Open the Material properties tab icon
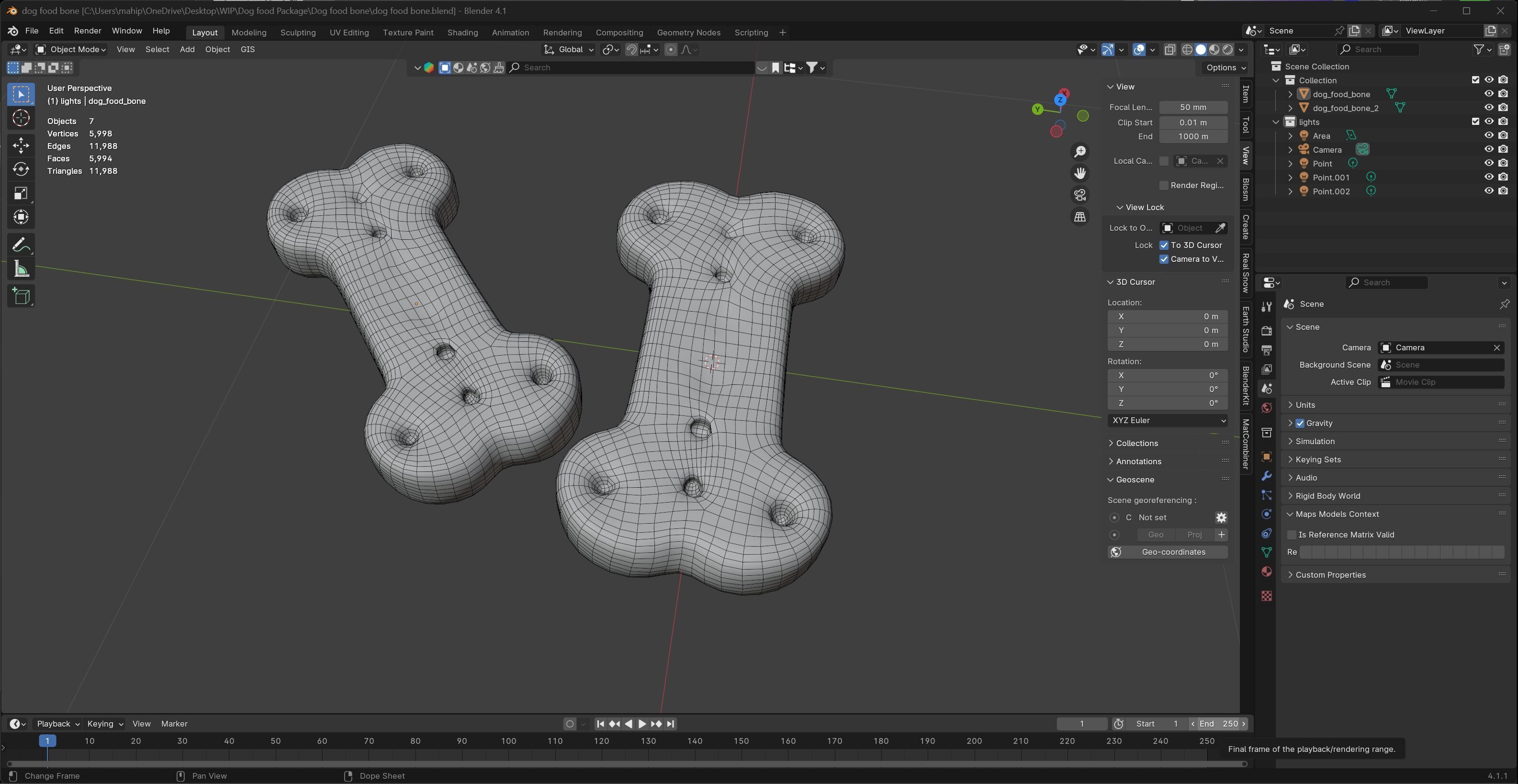This screenshot has width=1518, height=784. [x=1266, y=571]
